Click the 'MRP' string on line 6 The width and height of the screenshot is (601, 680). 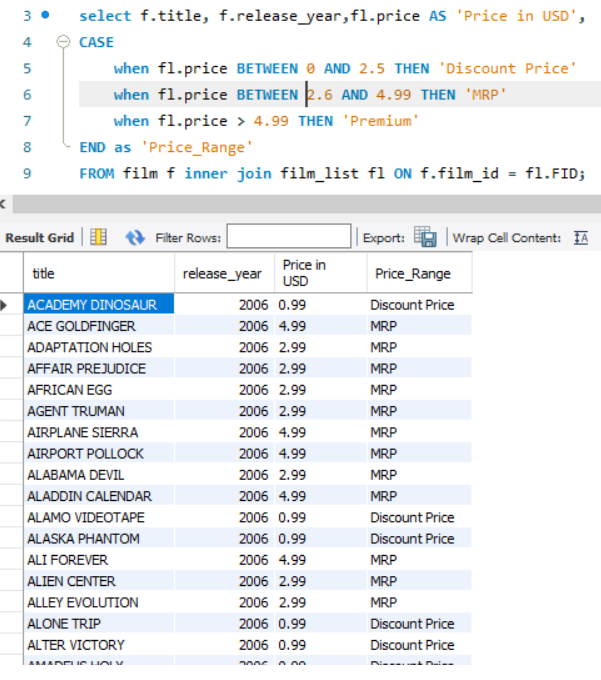tap(486, 95)
